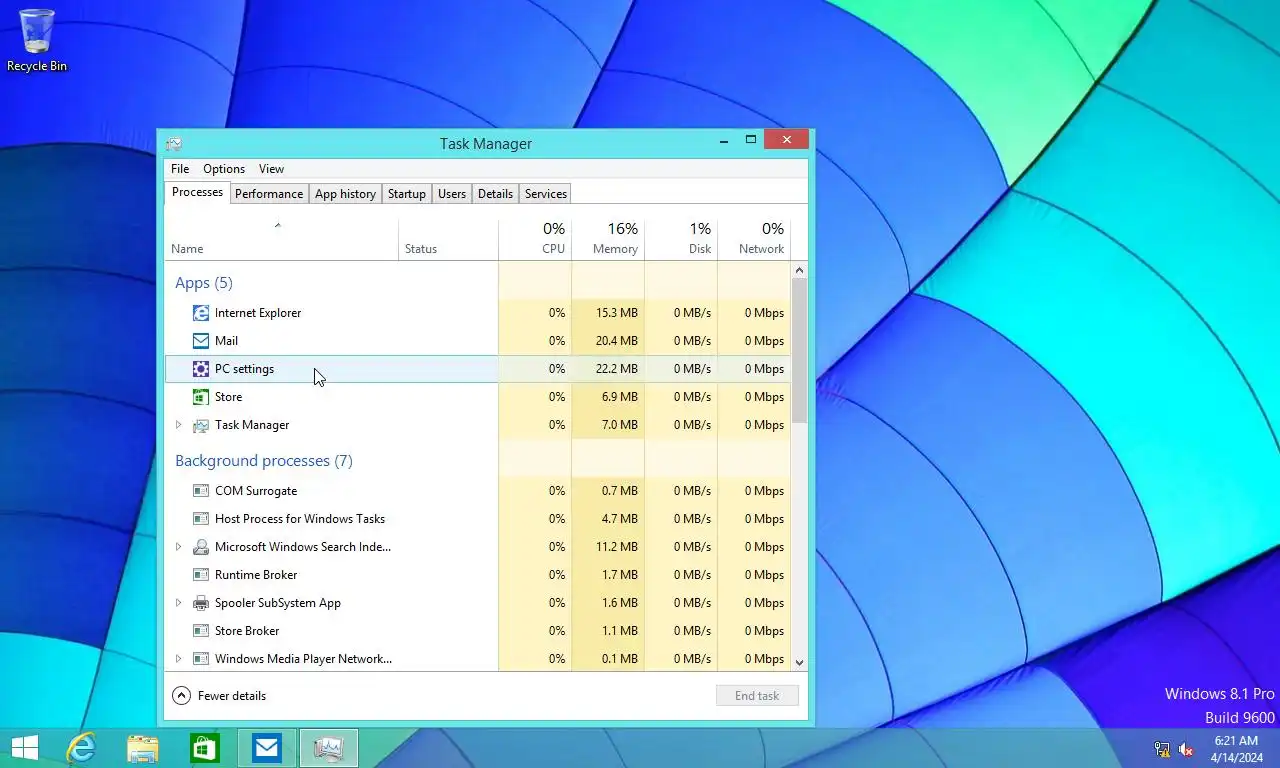
Task: Click the Store icon in the Apps list
Action: [x=201, y=397]
